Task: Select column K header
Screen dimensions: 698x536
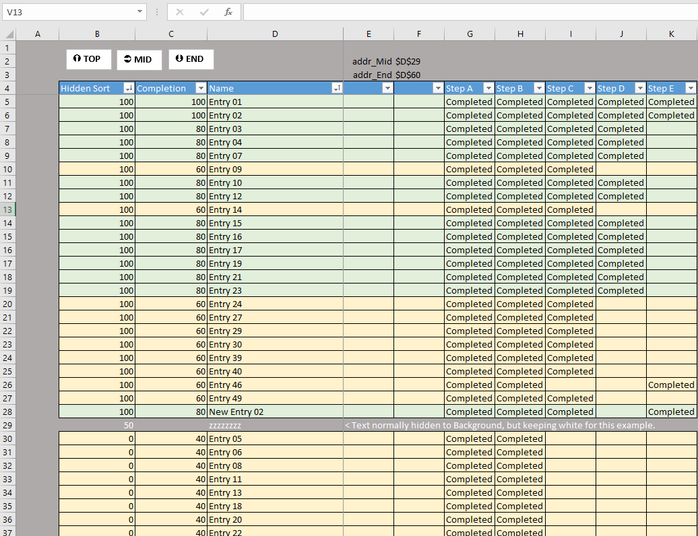Action: [x=671, y=34]
